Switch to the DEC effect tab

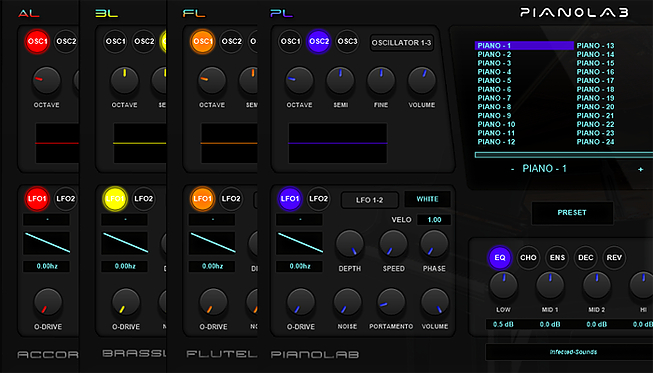pyautogui.click(x=586, y=258)
